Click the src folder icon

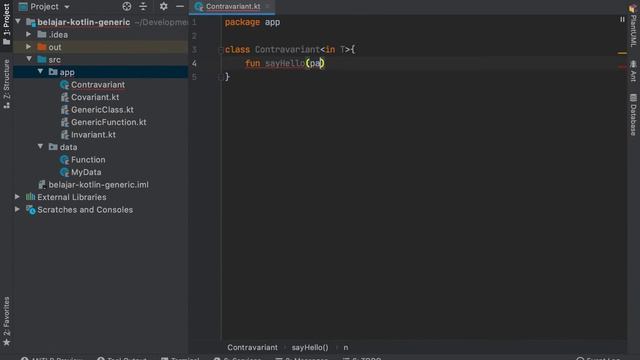(x=42, y=59)
